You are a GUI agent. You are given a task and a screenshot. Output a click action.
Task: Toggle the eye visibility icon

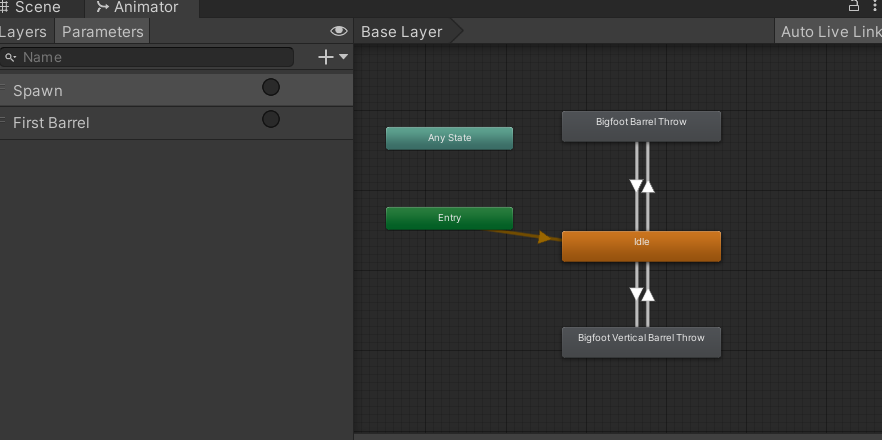339,31
